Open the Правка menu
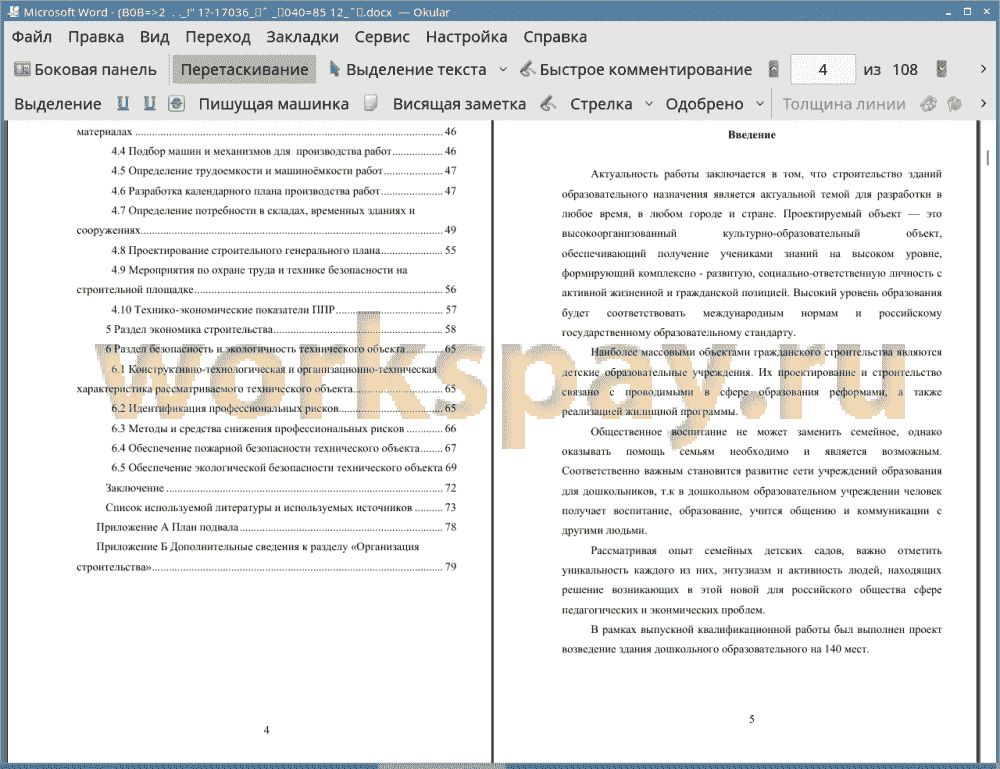This screenshot has height=769, width=1000. click(x=96, y=37)
